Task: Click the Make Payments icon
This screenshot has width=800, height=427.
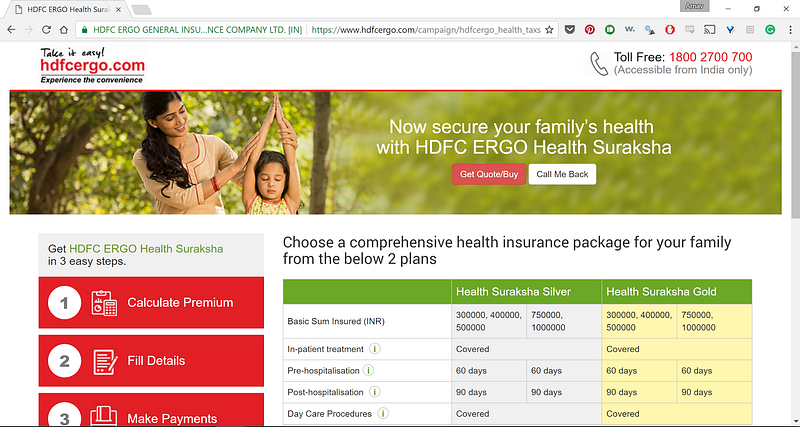Action: 104,416
